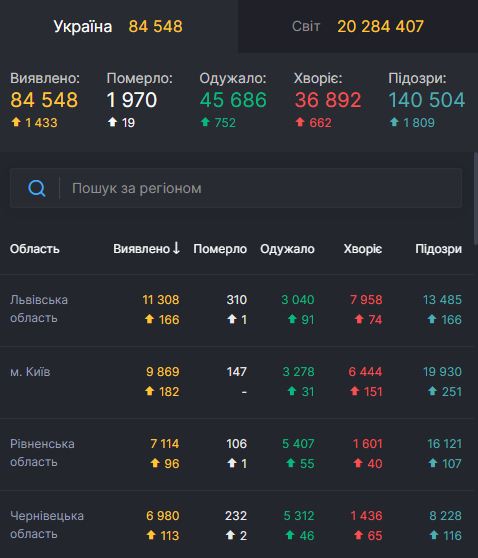
Task: Sort table by Підозри column header
Action: 438,249
